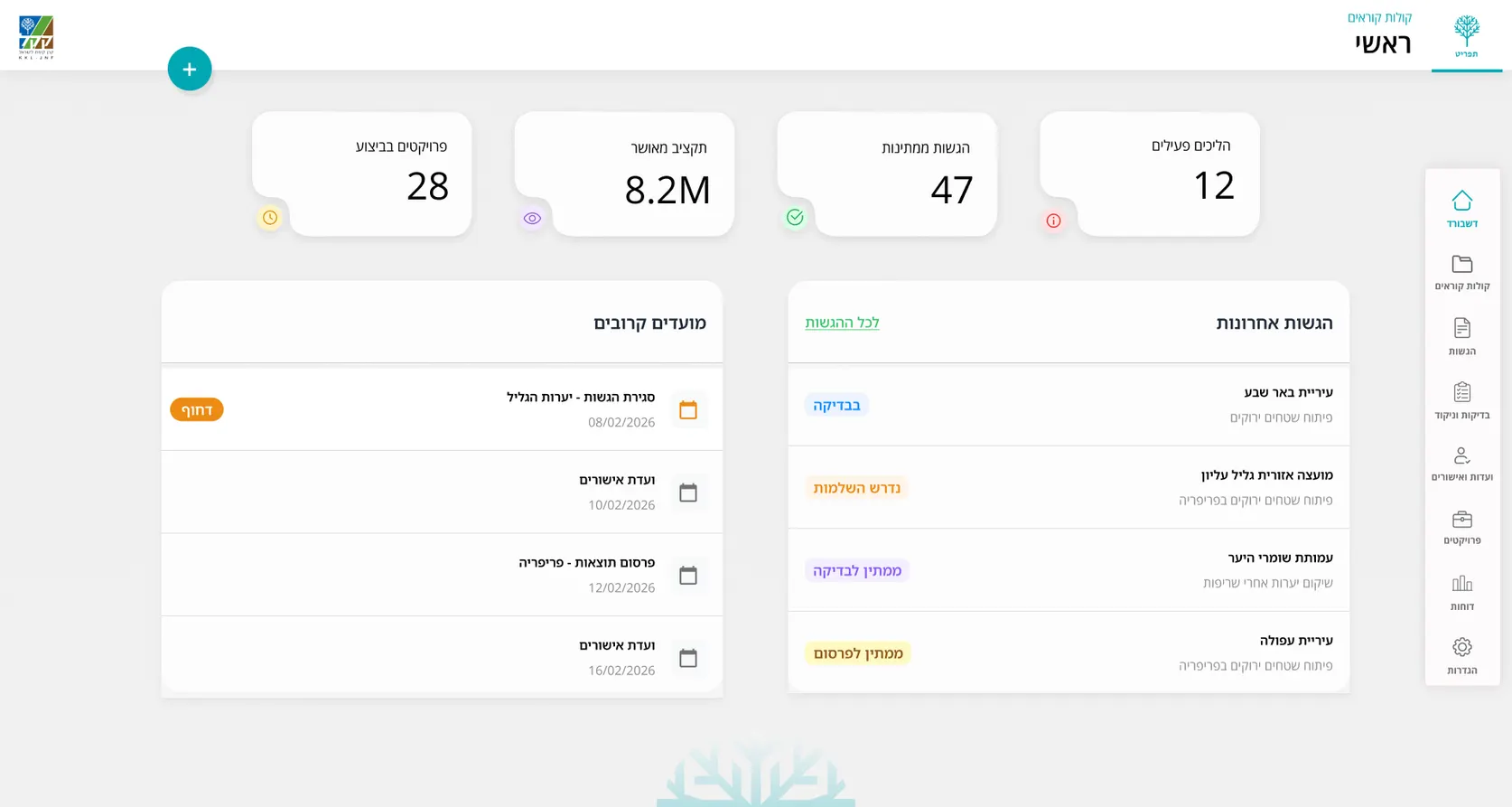Select the הליכים פעילים 12 card
The image size is (1512, 807).
[x=1150, y=174]
